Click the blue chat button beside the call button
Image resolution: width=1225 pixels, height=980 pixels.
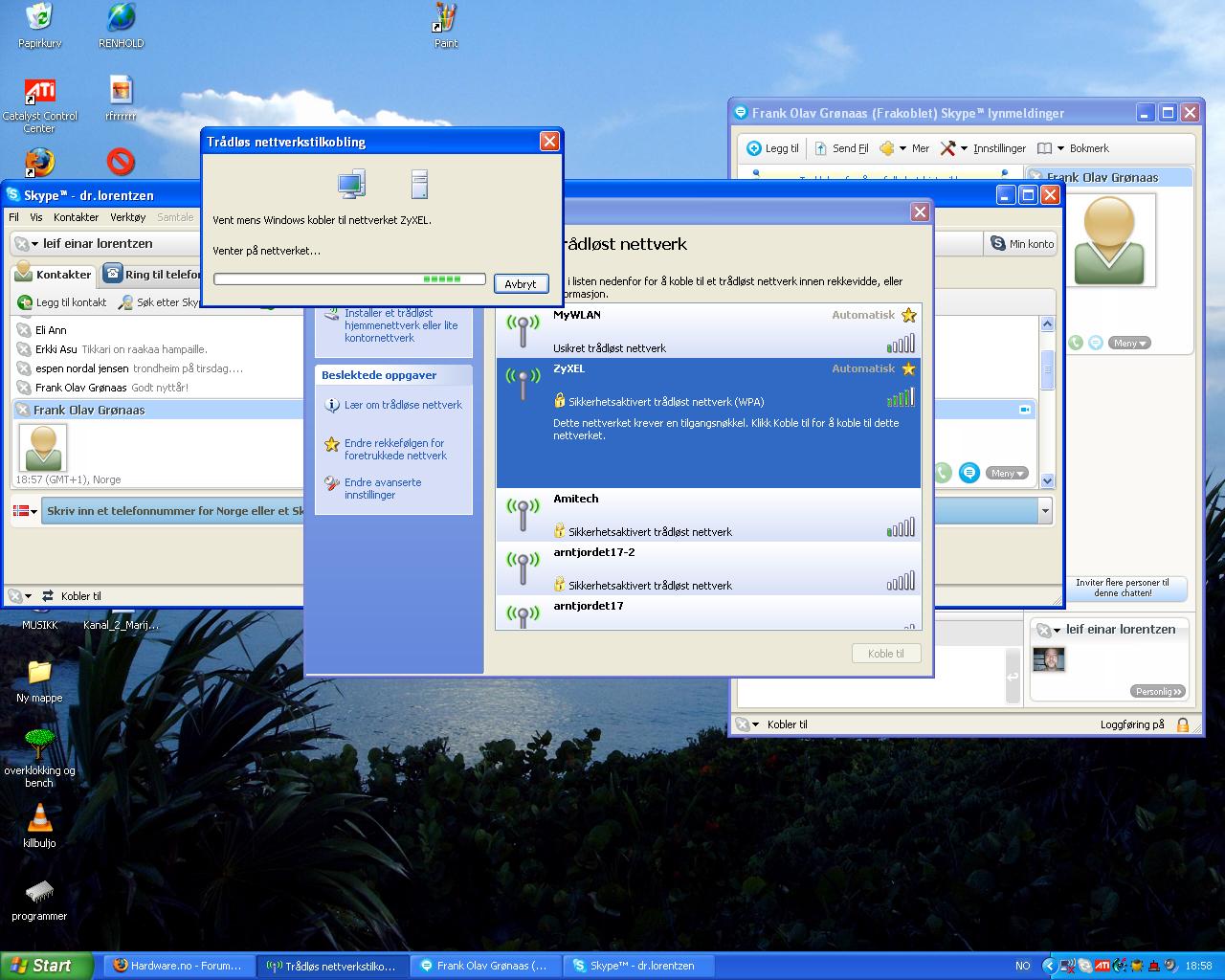click(969, 473)
